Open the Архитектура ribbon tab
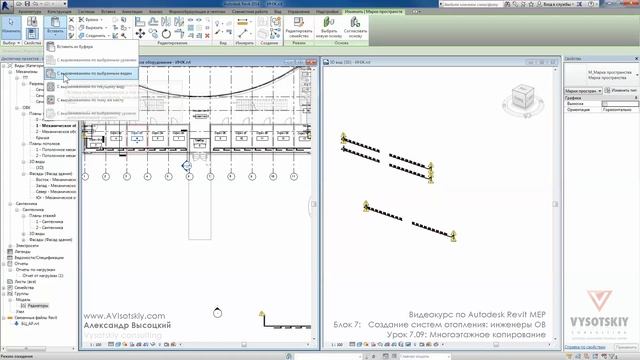Screen dimensions: 640x360 pos(30,12)
